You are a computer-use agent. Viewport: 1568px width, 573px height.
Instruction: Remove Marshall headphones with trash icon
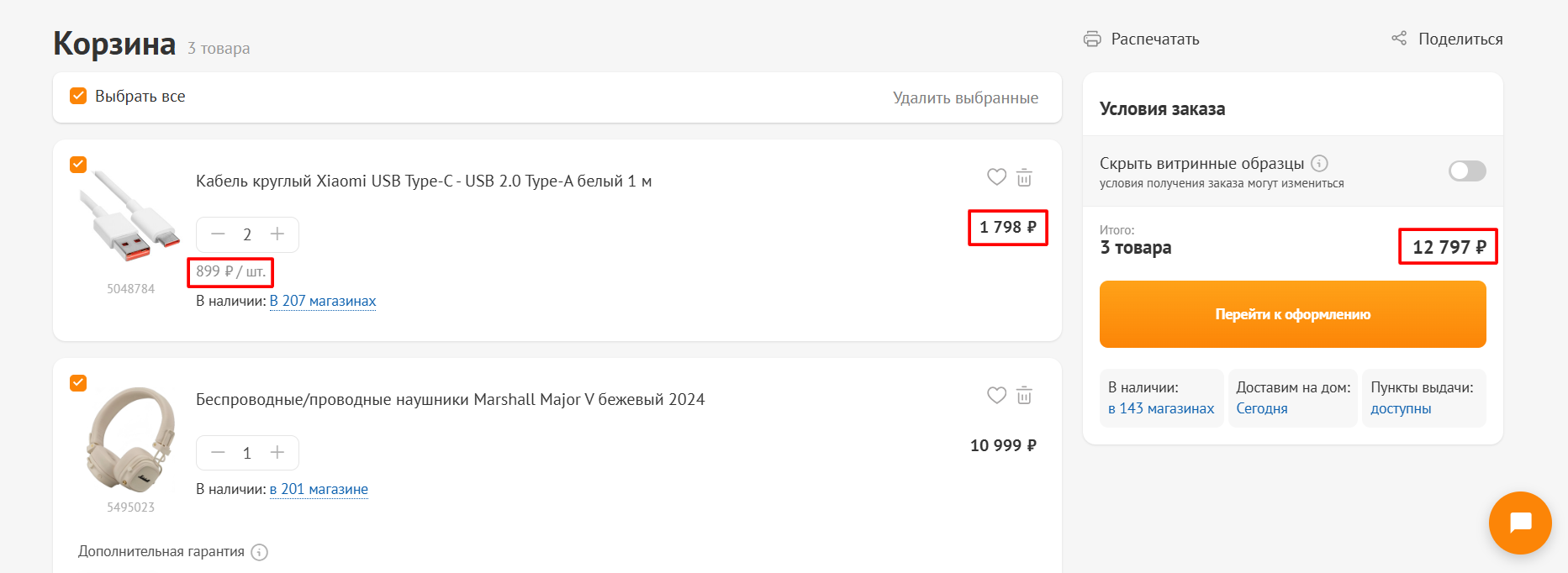tap(1024, 396)
